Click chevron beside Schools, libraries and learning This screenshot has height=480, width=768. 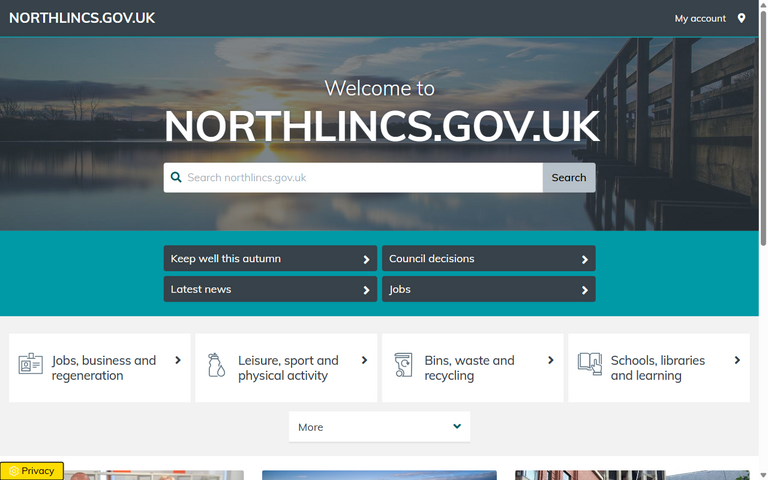(x=737, y=360)
